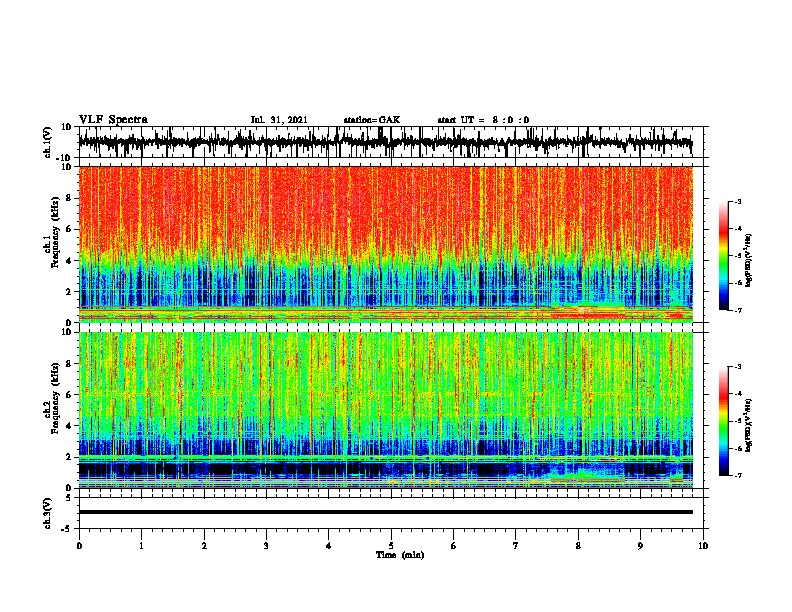Screen dimensions: 792x612
Task: Click the '4' kHz tick on ch.2 frequency axis
Action: point(69,426)
